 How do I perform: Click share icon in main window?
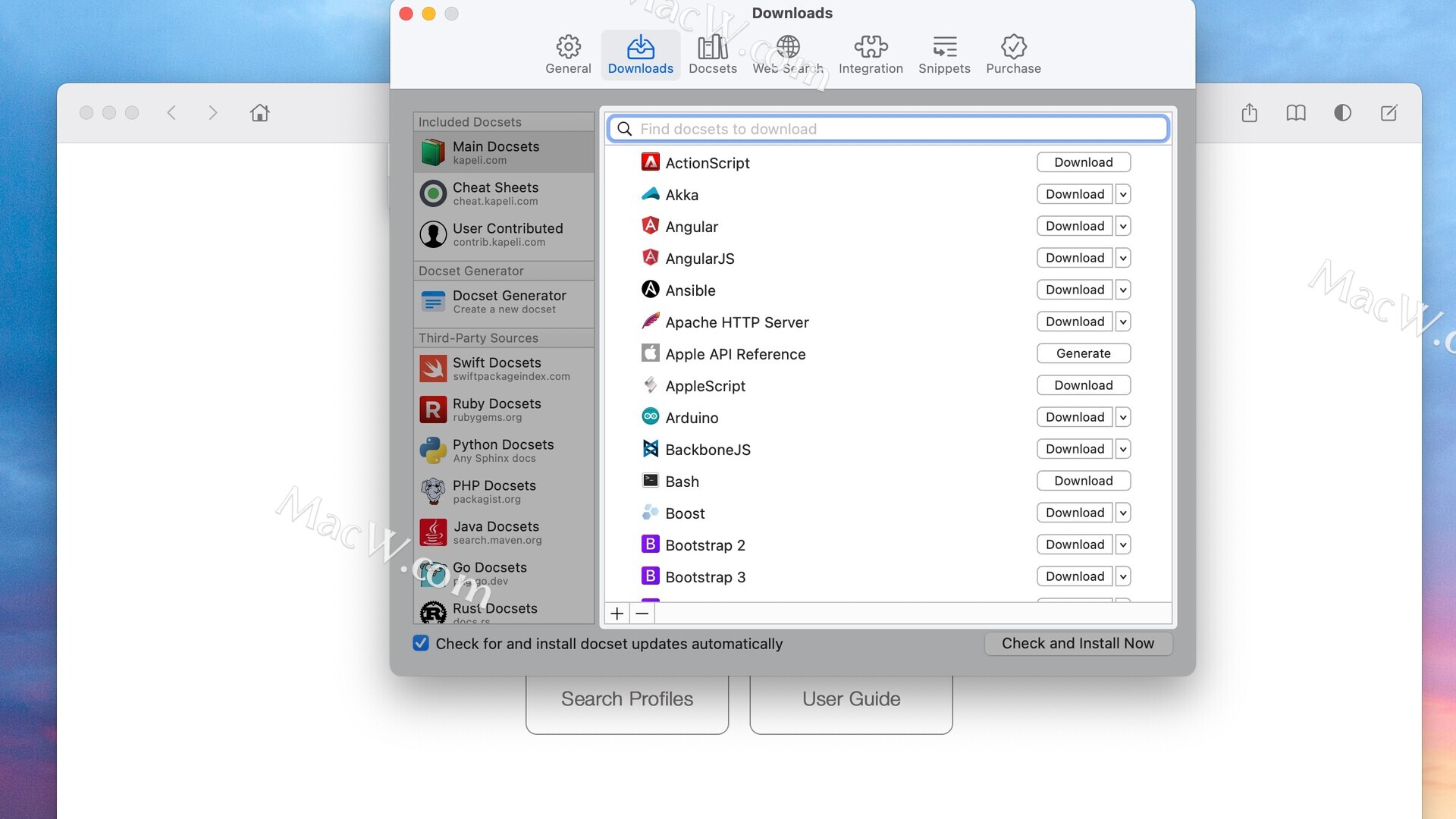(x=1250, y=113)
